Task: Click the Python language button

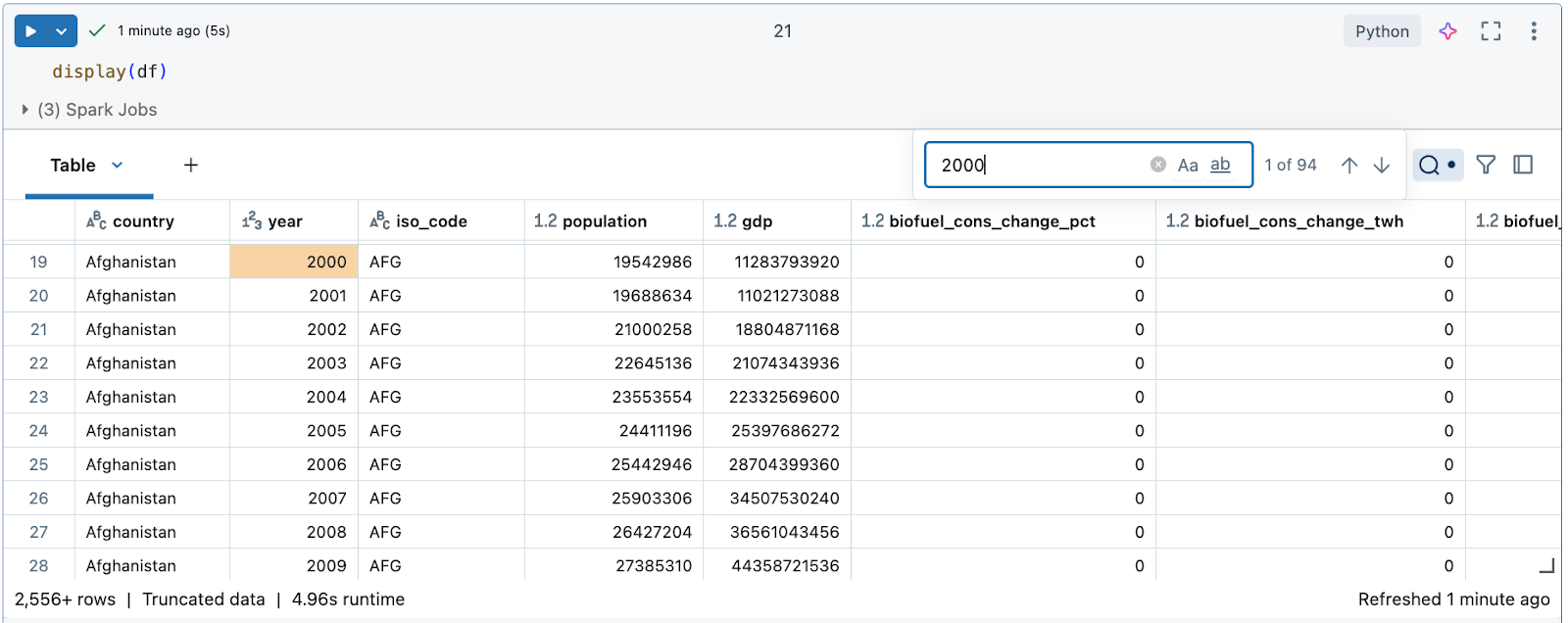Action: tap(1382, 31)
